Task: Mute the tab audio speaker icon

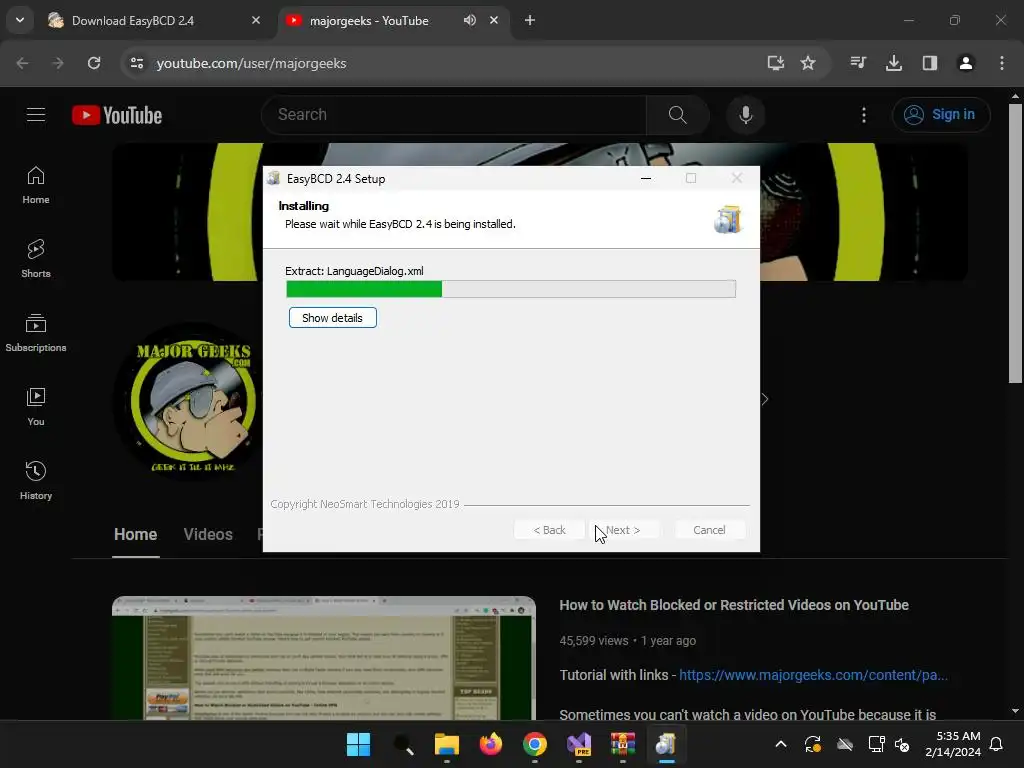Action: 470,20
